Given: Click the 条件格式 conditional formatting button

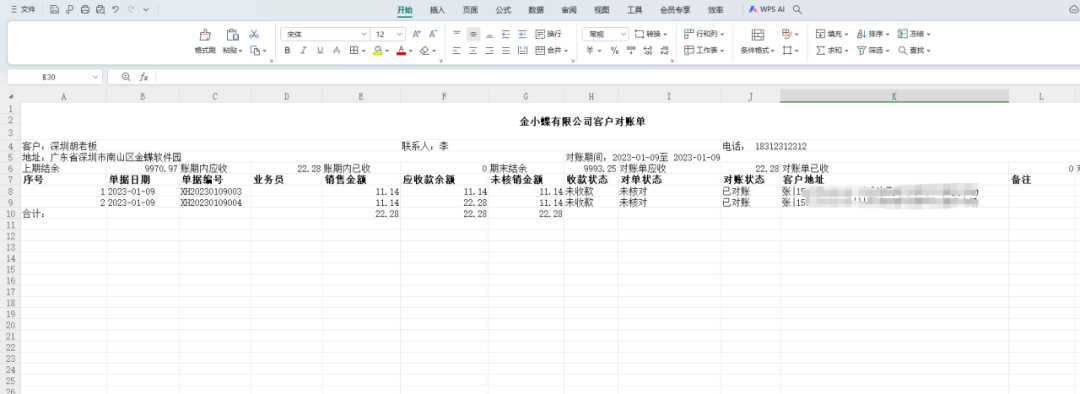Looking at the screenshot, I should (758, 50).
